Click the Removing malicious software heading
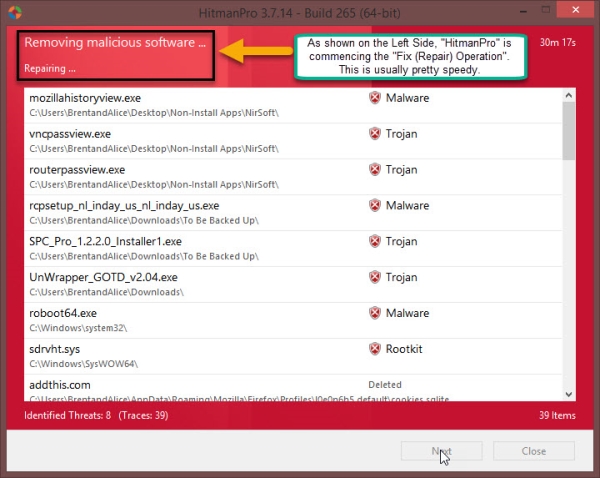 [x=115, y=42]
